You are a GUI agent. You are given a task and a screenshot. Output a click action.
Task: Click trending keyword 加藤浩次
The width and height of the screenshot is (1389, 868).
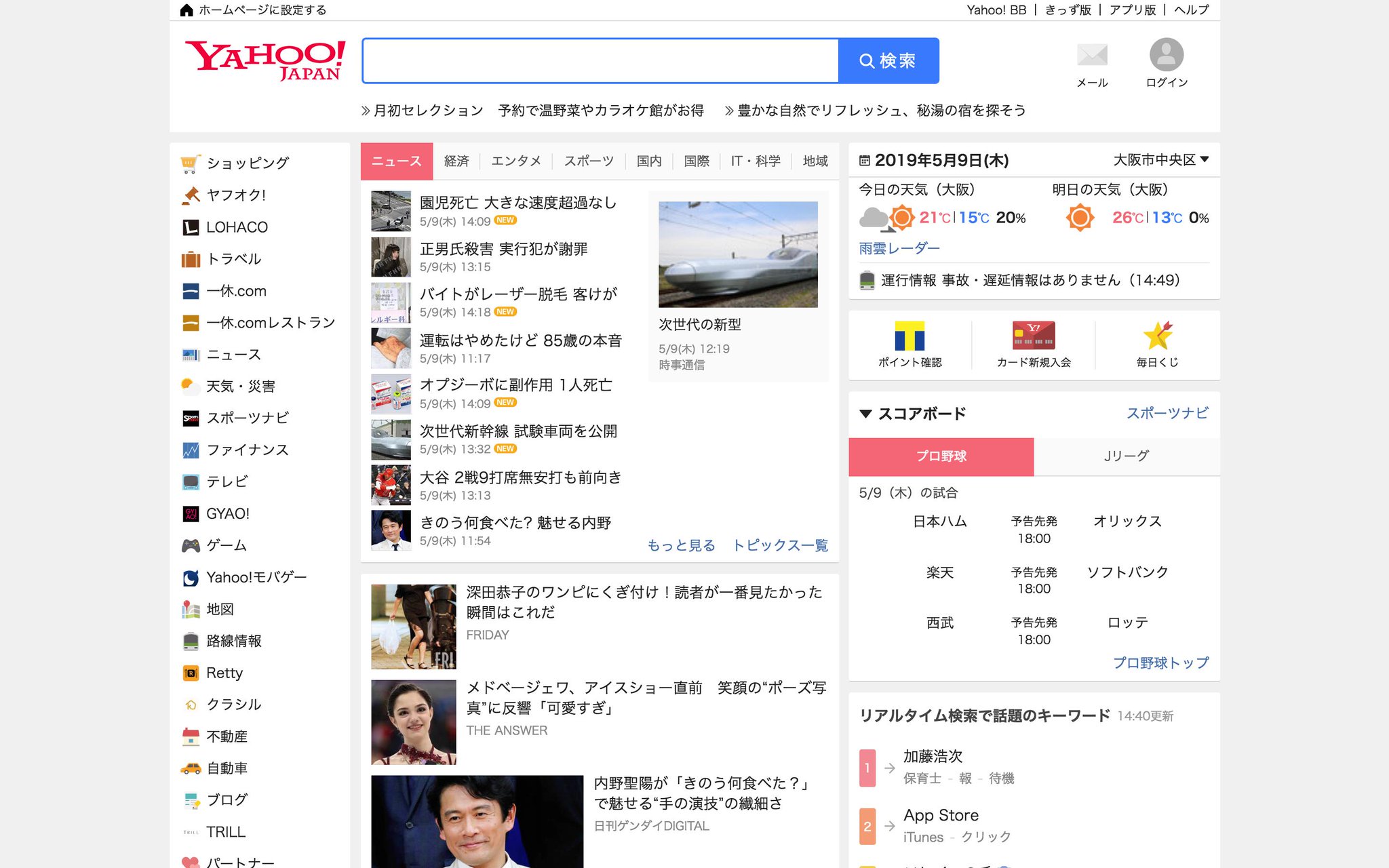point(933,756)
